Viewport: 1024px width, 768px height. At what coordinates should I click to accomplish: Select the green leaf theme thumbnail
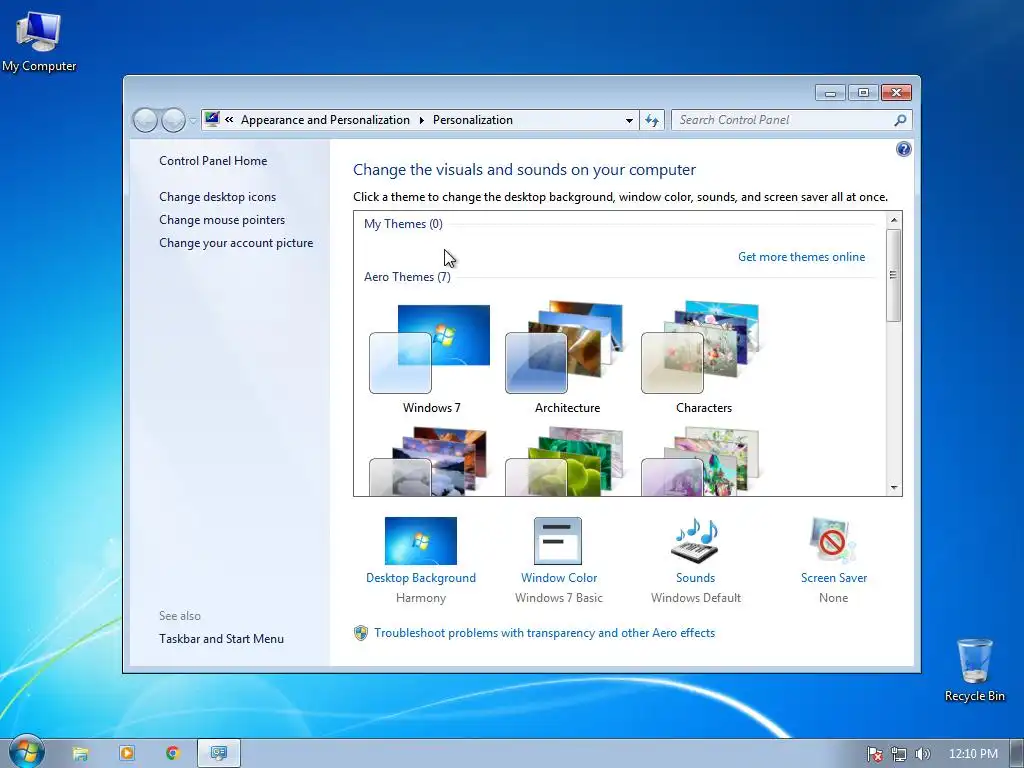(565, 461)
